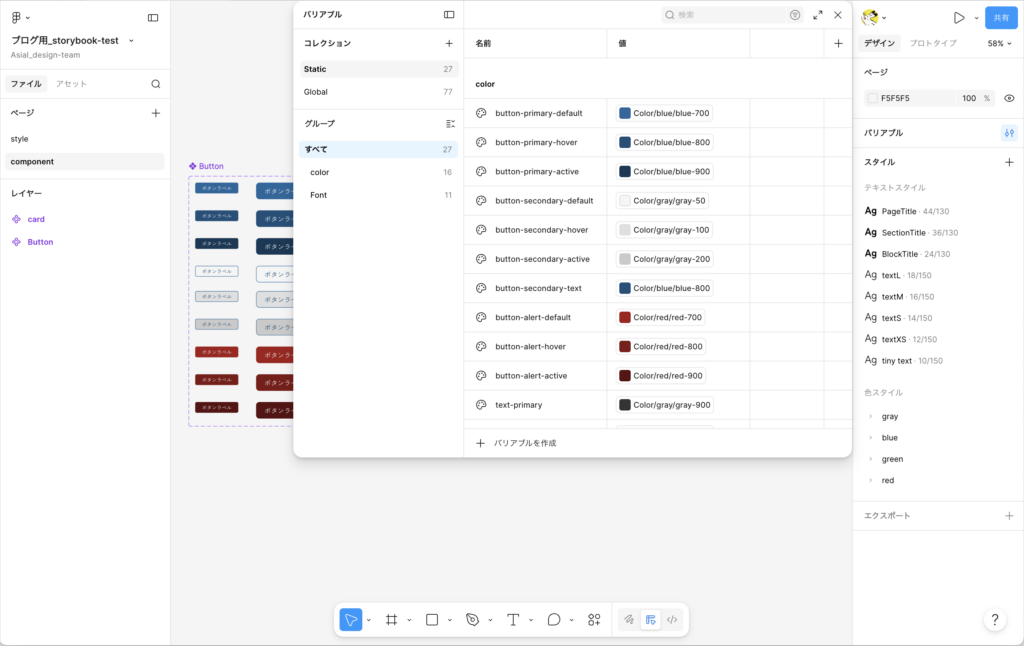The image size is (1024, 646).
Task: Click the 共有 share button
Action: coord(1001,18)
